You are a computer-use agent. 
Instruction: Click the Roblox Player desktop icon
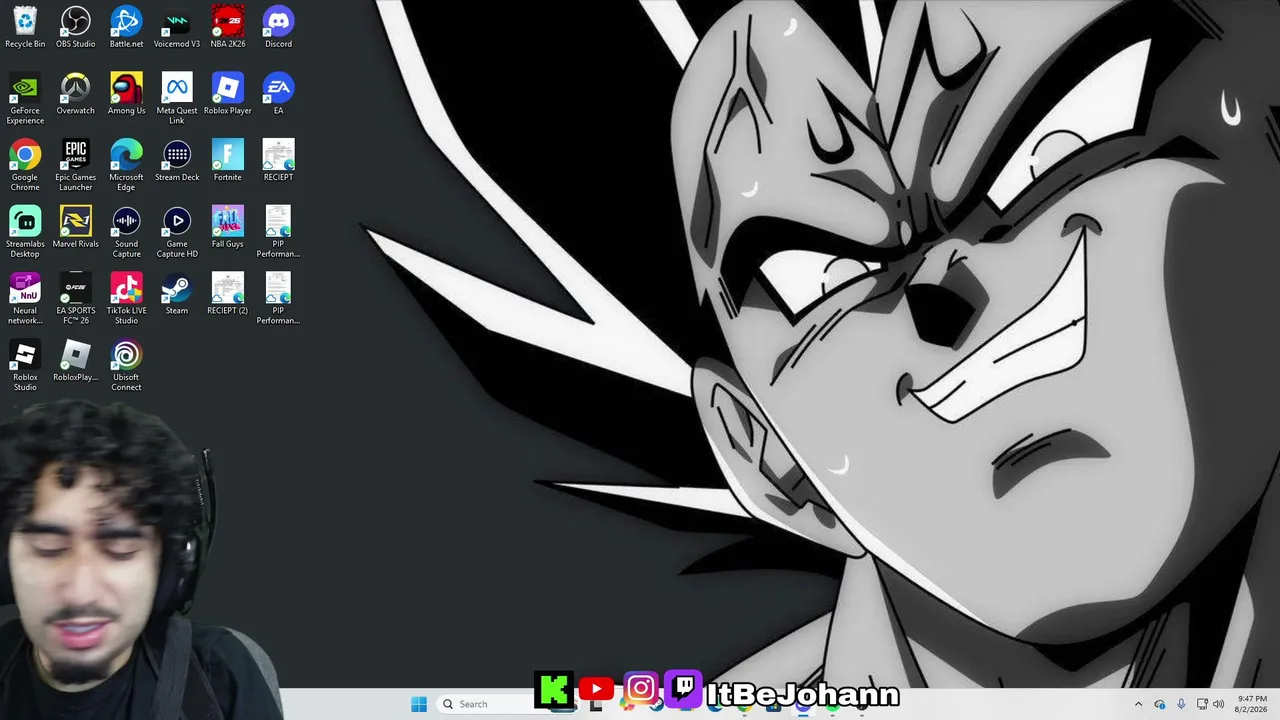(x=228, y=94)
